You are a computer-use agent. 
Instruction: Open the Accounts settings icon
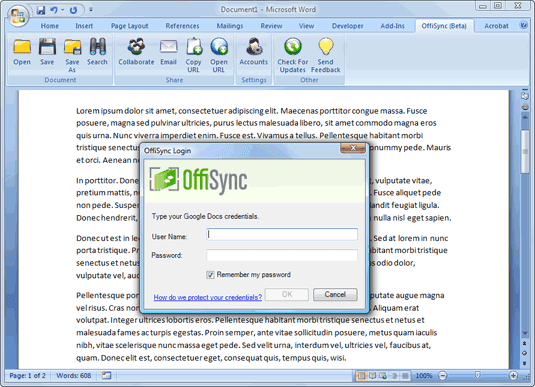254,47
